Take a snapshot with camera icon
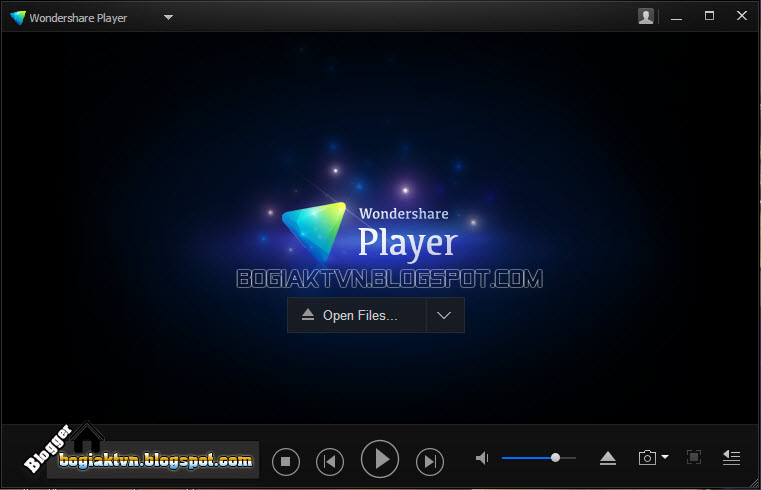The height and width of the screenshot is (490, 761). point(647,457)
